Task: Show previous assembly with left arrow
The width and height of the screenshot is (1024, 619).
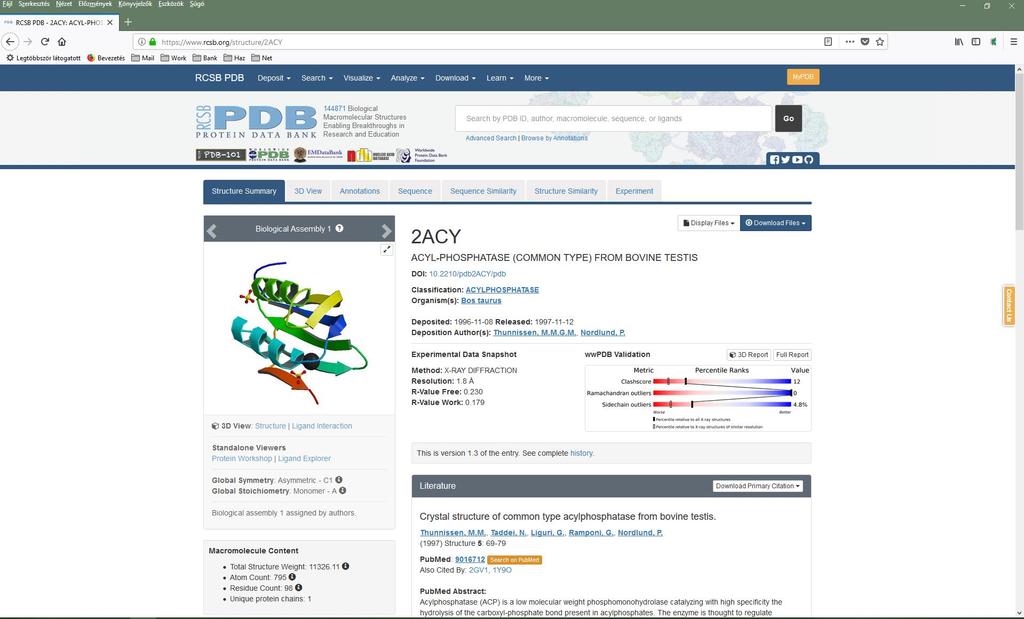Action: point(212,230)
